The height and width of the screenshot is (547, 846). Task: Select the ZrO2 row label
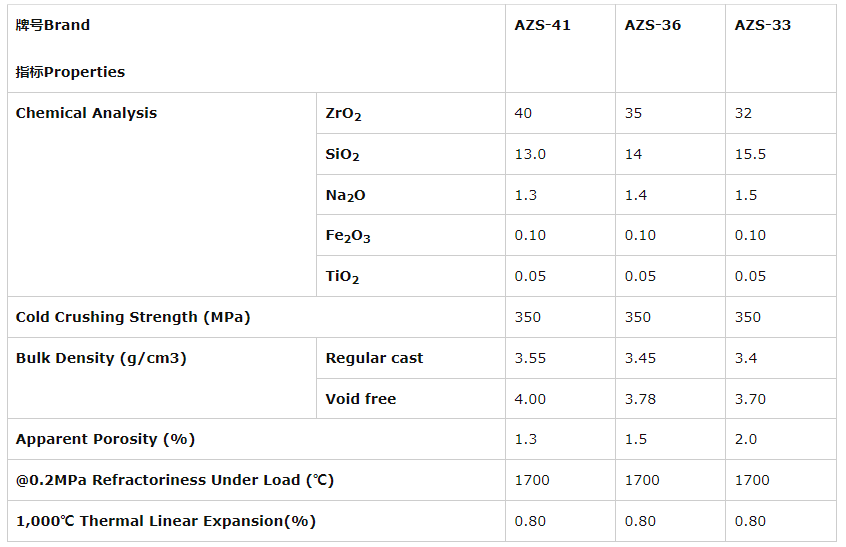(343, 114)
